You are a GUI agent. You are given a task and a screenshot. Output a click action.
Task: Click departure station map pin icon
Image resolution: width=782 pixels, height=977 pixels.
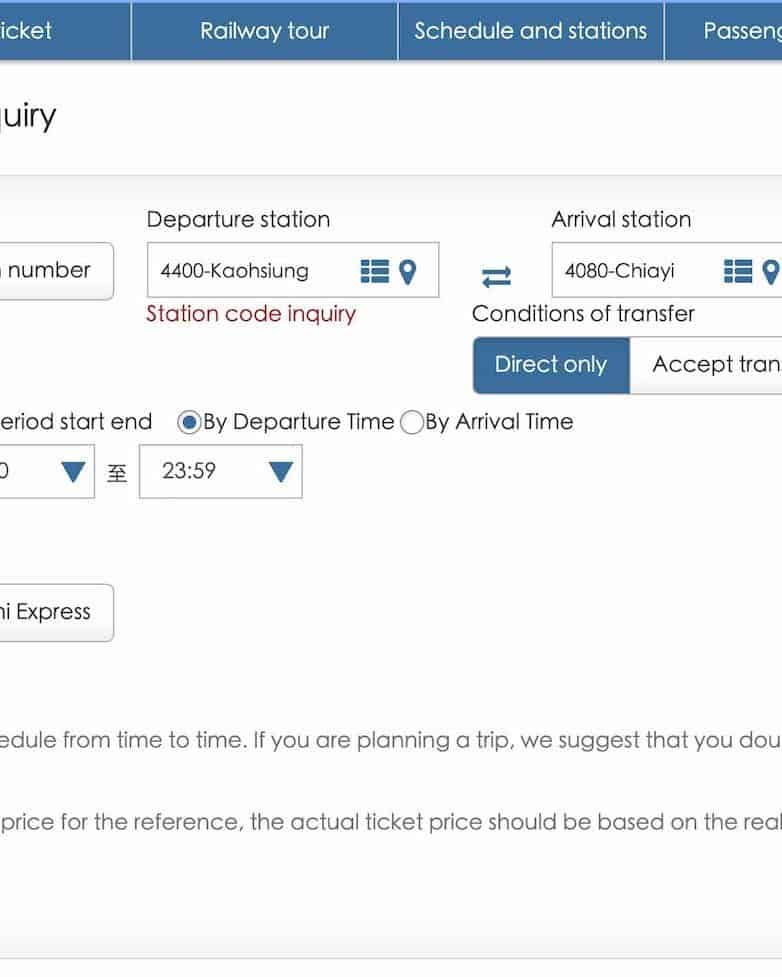coord(407,271)
